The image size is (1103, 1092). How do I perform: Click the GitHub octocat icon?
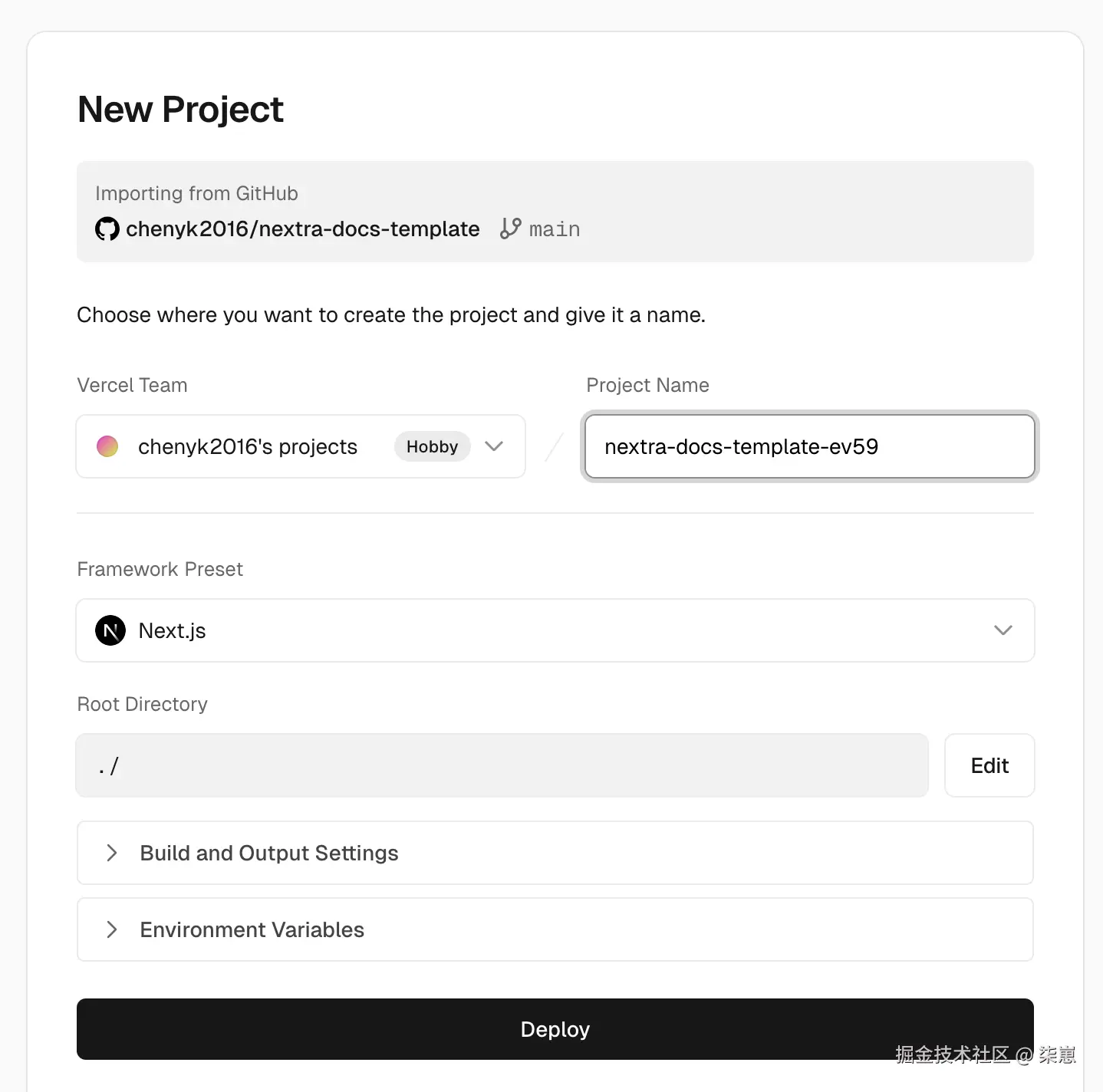107,229
